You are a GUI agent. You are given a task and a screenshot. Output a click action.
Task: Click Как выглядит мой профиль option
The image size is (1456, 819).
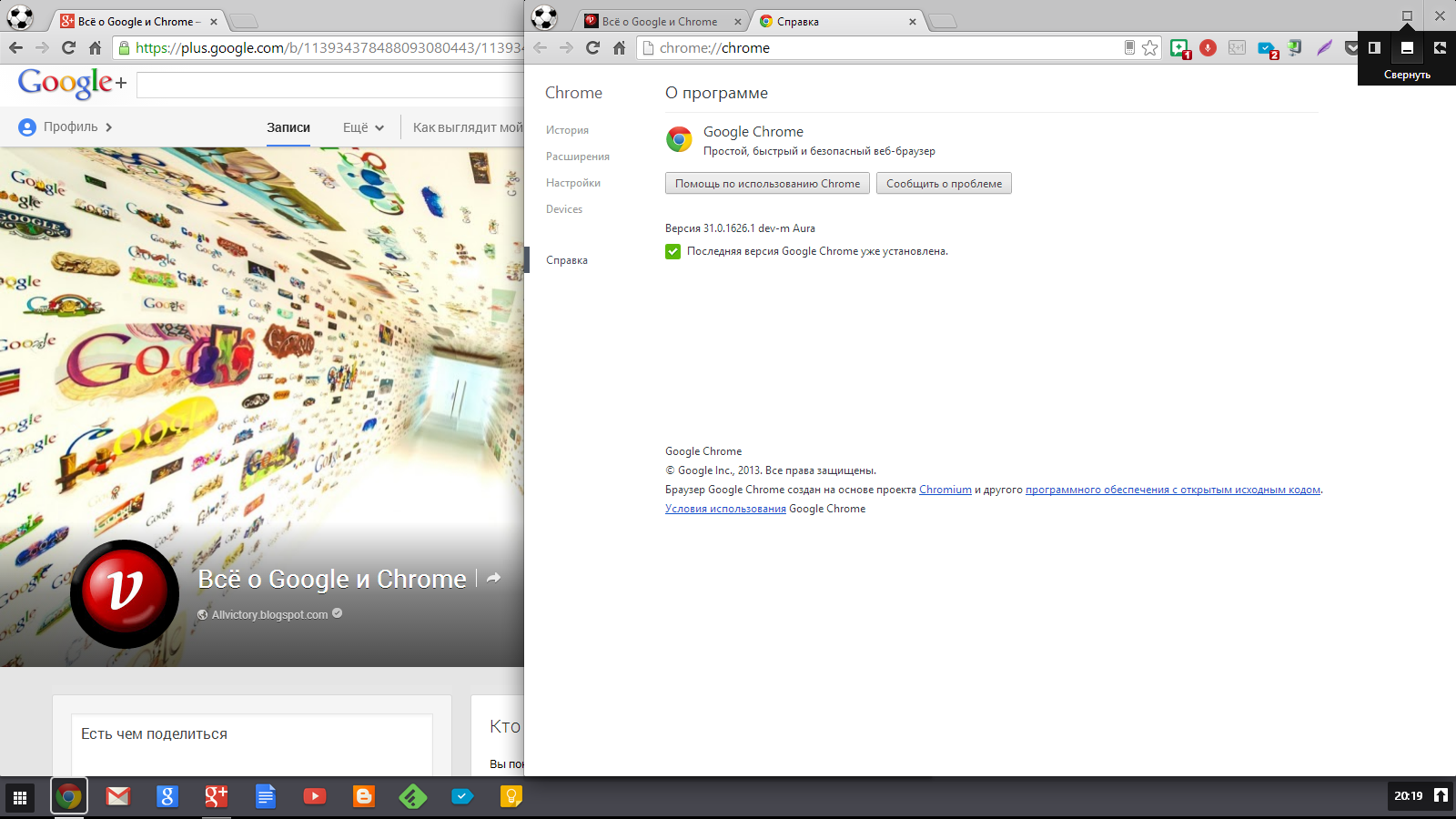coord(468,127)
